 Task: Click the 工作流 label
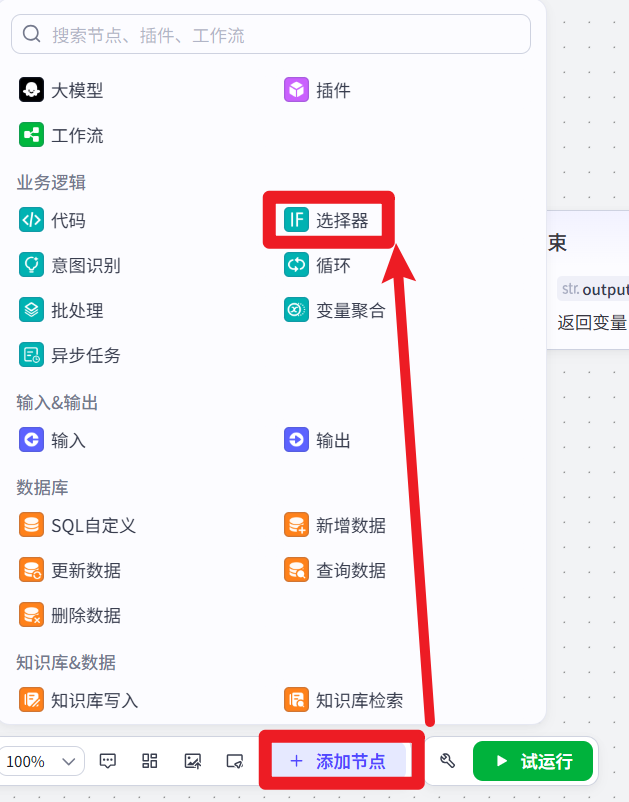click(77, 136)
